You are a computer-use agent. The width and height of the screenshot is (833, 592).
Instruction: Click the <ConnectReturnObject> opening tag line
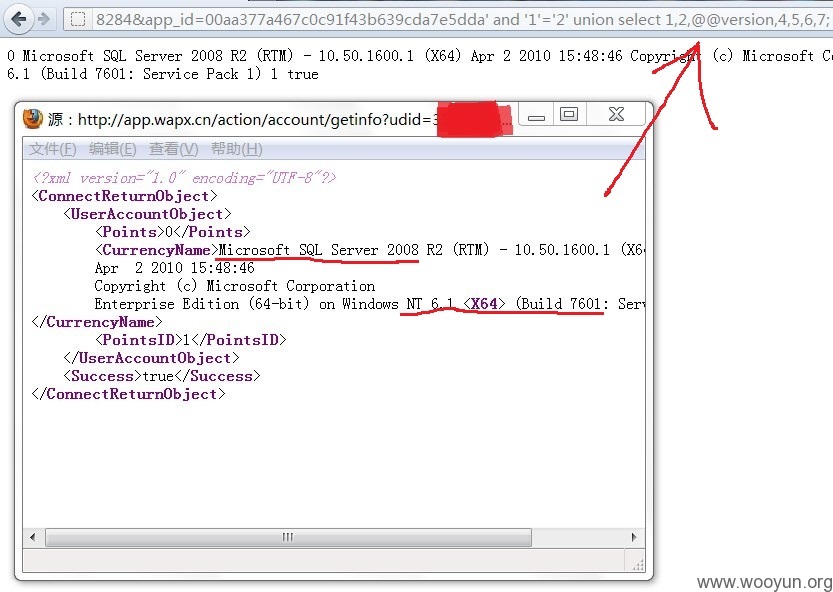pyautogui.click(x=124, y=196)
